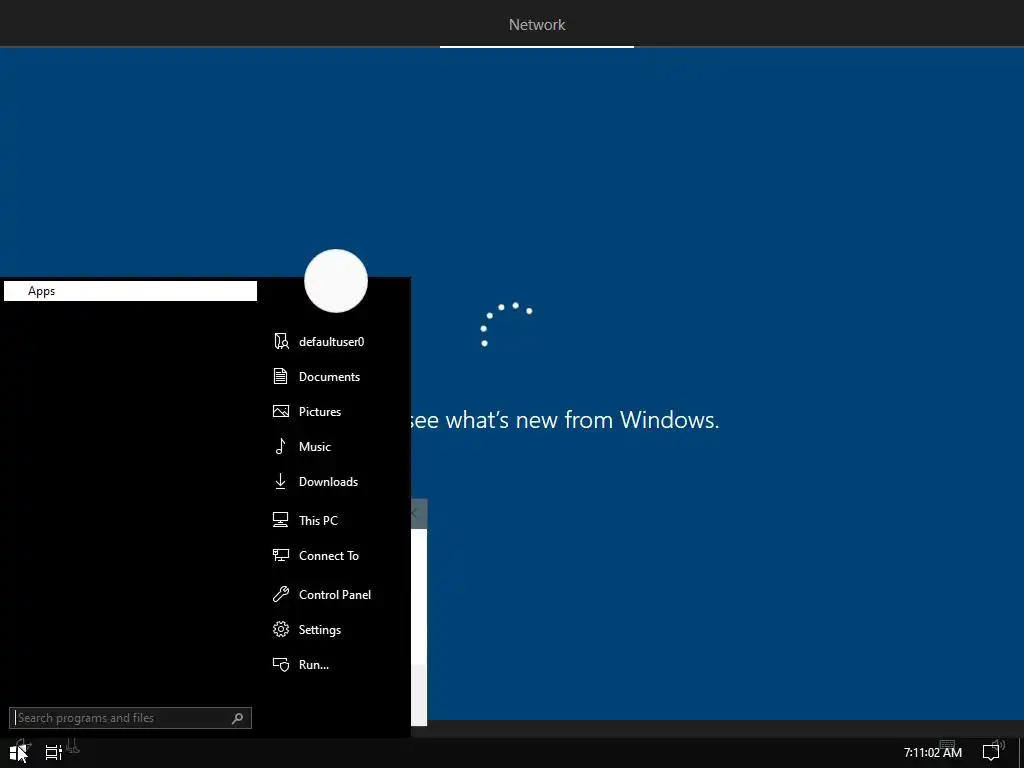The image size is (1024, 768).
Task: Launch Control Panel from the Start menu
Action: [x=334, y=594]
